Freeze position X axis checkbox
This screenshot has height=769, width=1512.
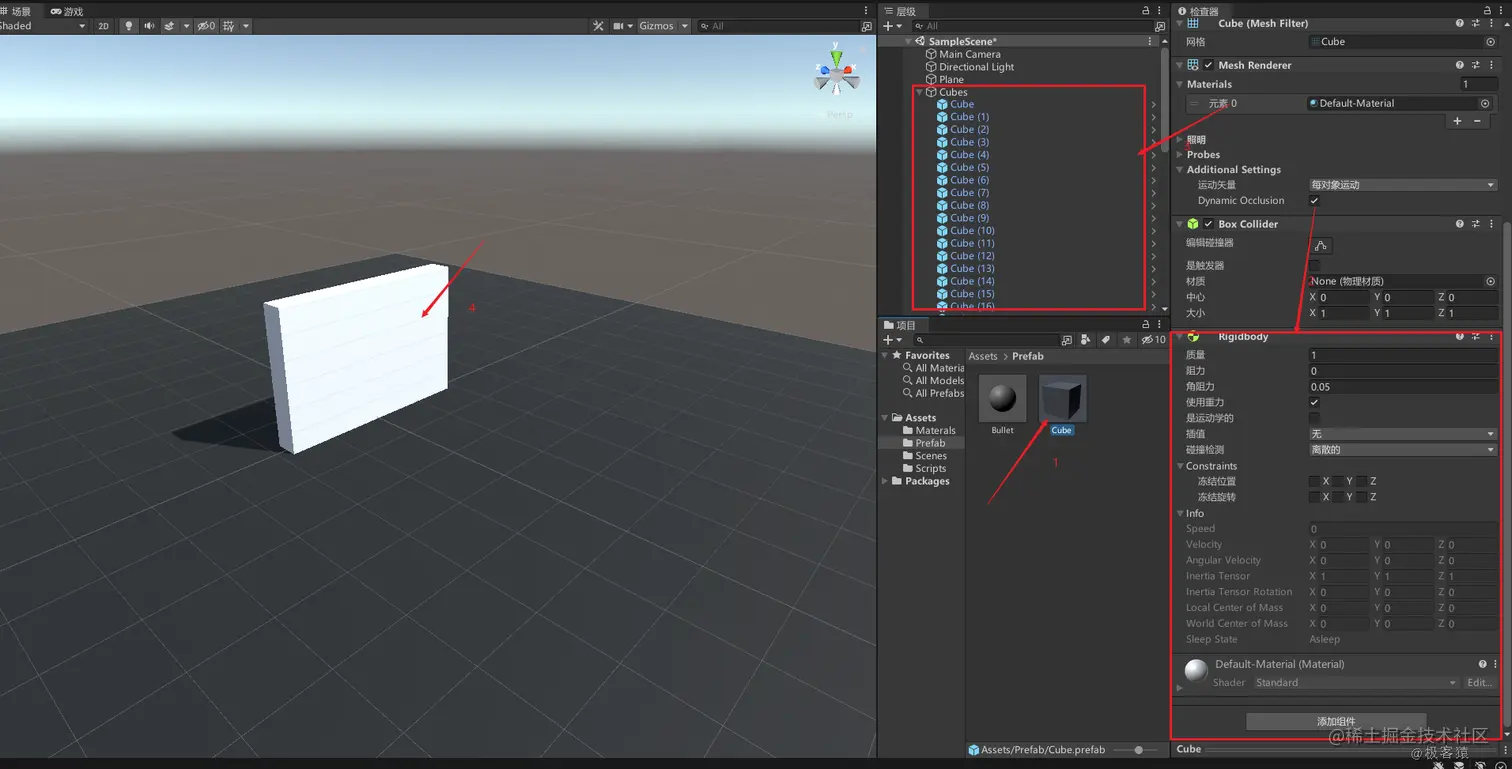(x=1314, y=481)
